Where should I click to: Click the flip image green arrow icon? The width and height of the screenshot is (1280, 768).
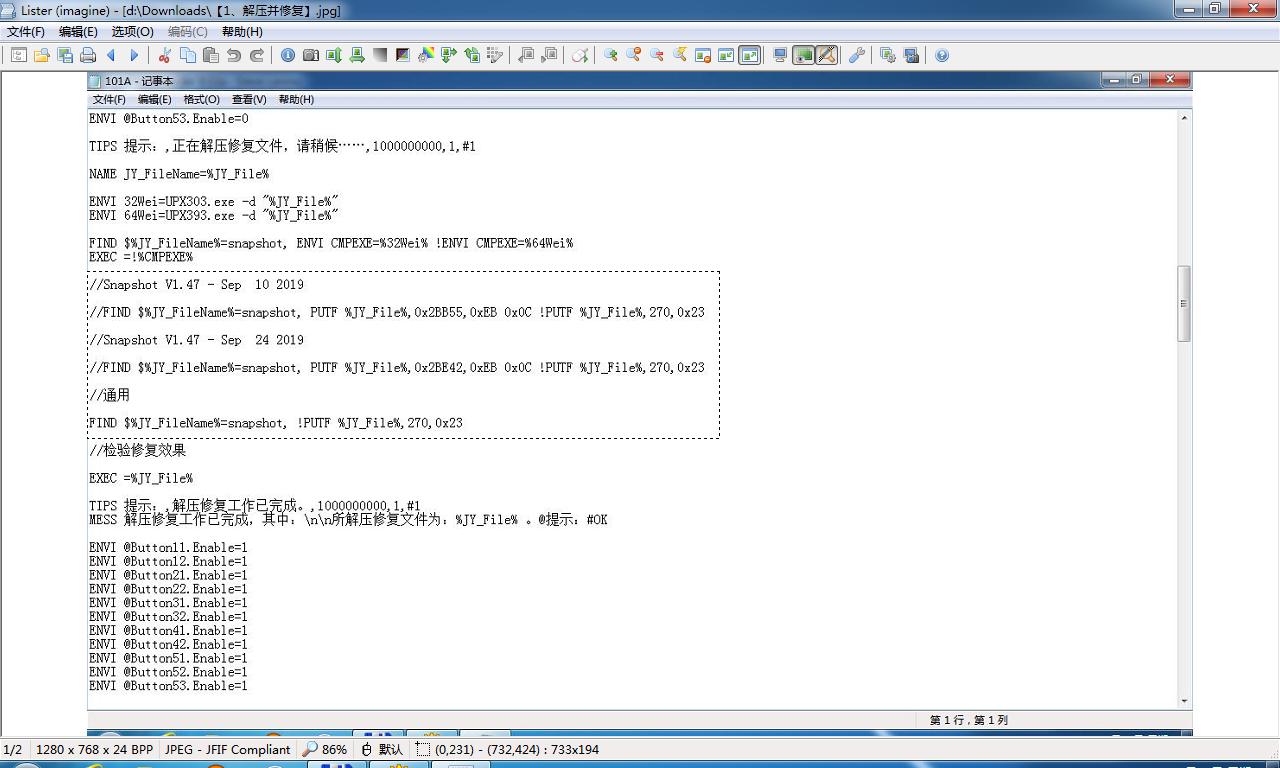[448, 55]
